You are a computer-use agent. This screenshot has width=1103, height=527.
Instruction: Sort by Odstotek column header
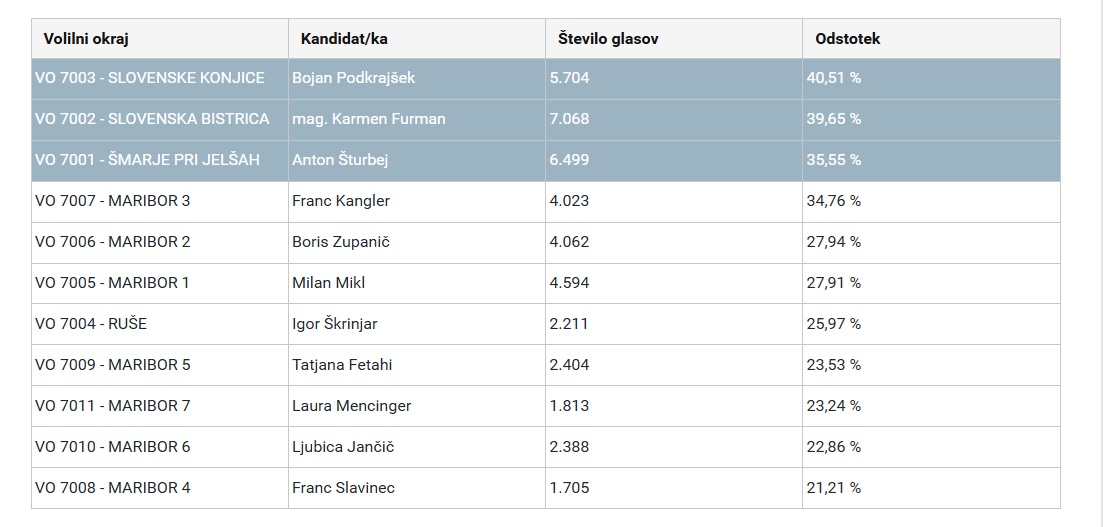point(847,39)
